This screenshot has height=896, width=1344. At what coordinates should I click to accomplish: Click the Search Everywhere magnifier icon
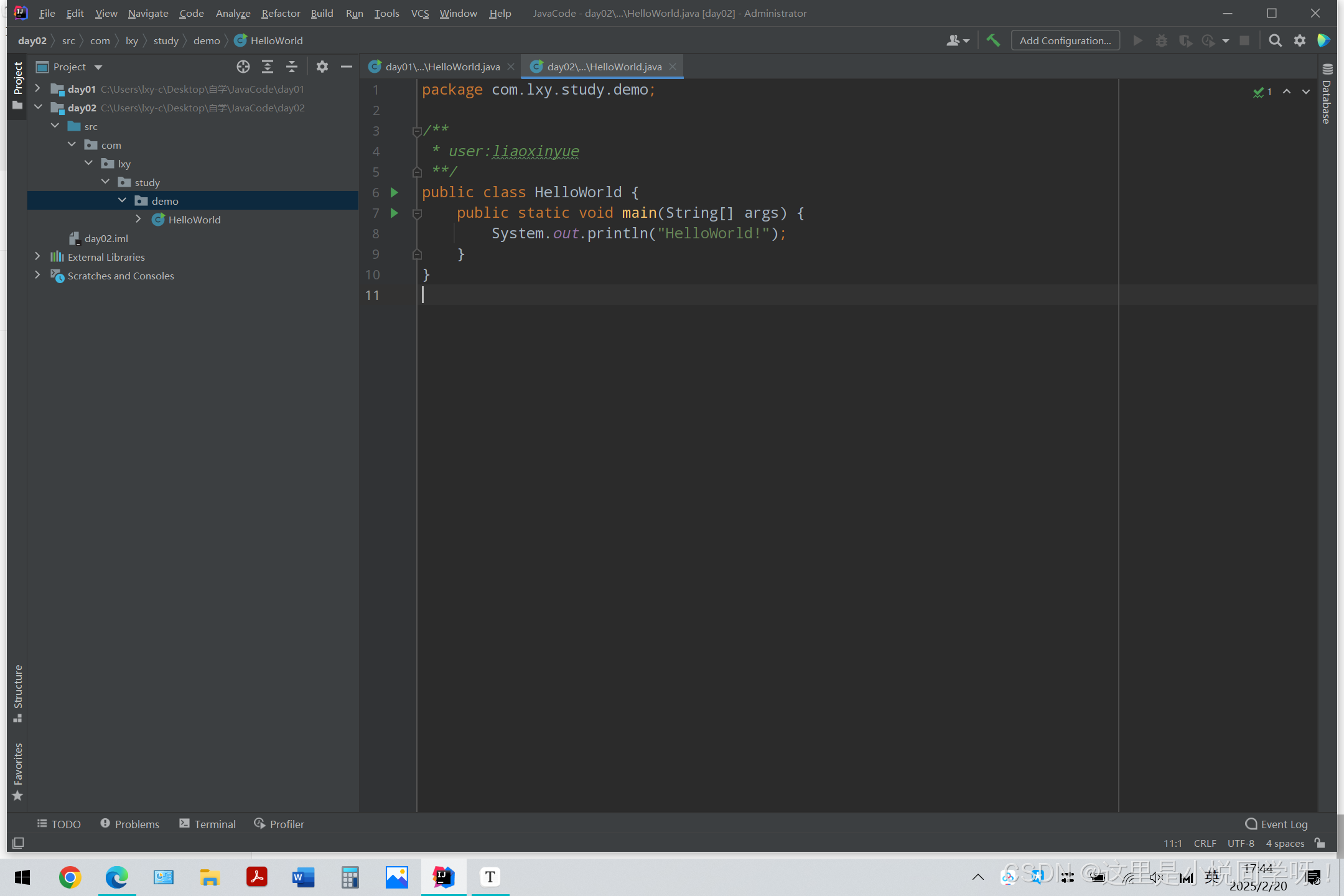tap(1275, 40)
